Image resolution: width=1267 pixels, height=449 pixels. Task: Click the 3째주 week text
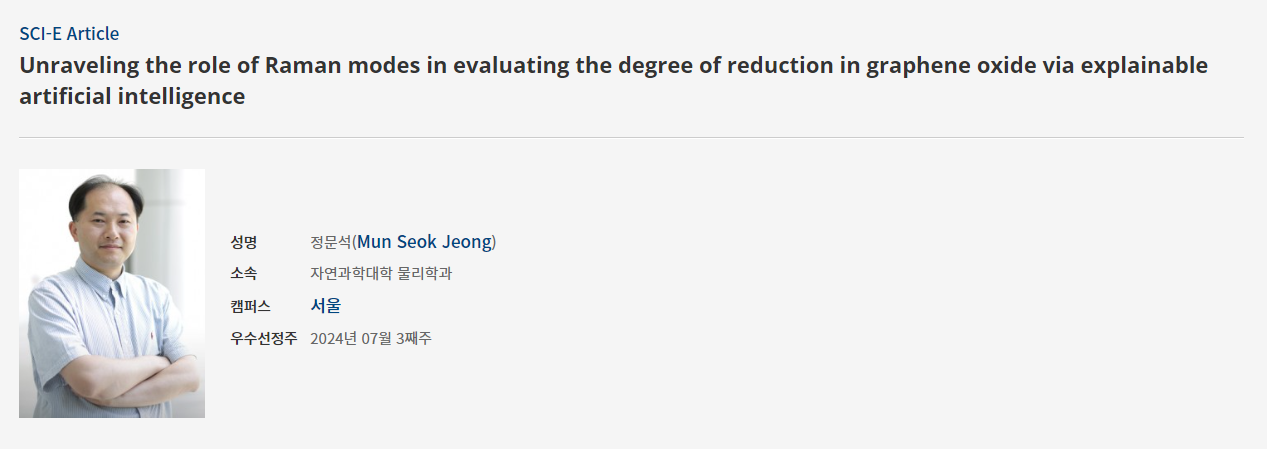coord(415,338)
